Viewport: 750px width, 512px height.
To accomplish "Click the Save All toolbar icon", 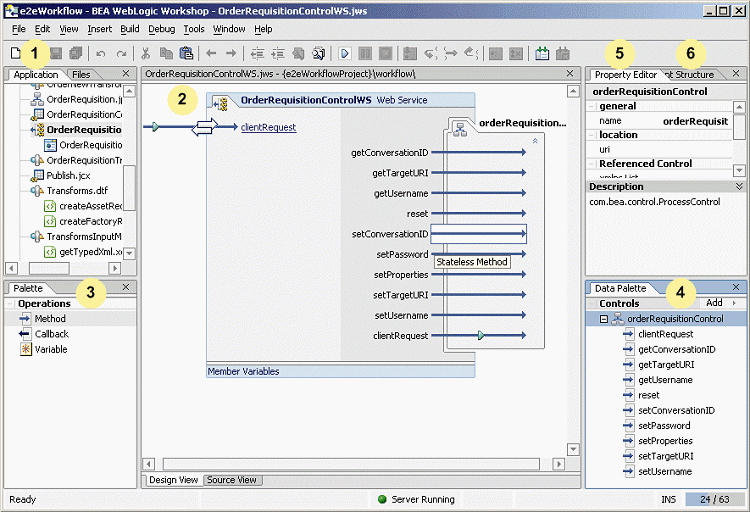I will 76,53.
